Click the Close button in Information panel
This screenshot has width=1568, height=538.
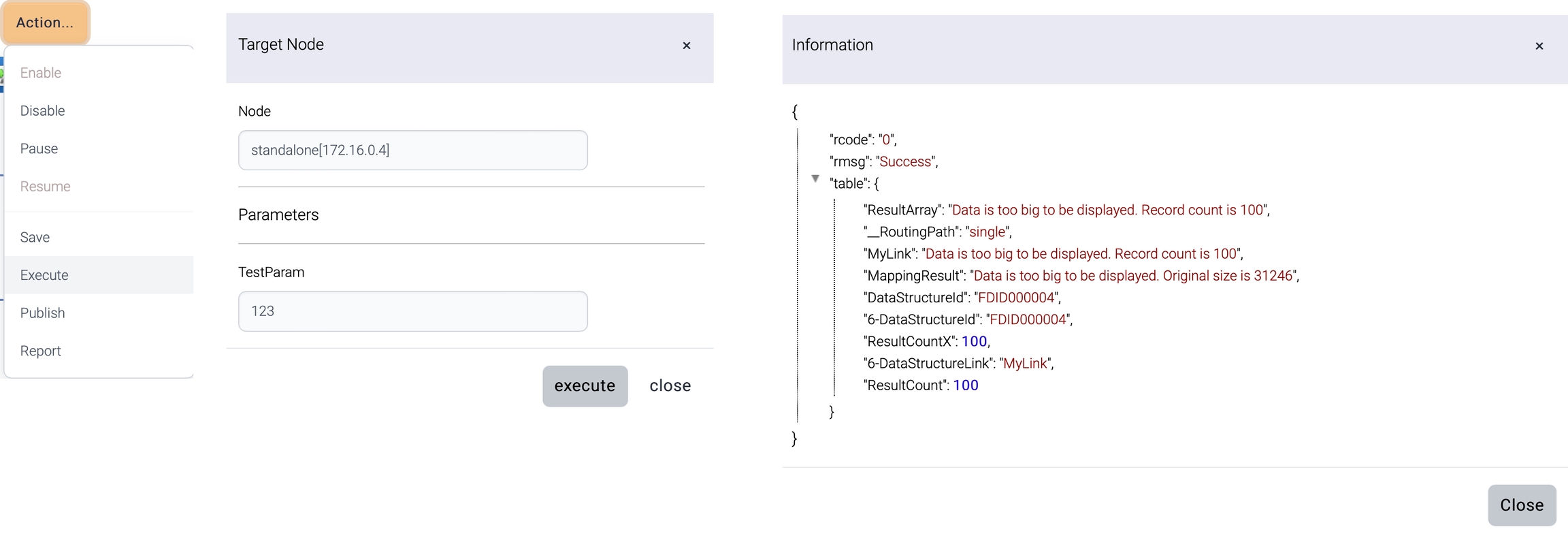[x=1521, y=505]
